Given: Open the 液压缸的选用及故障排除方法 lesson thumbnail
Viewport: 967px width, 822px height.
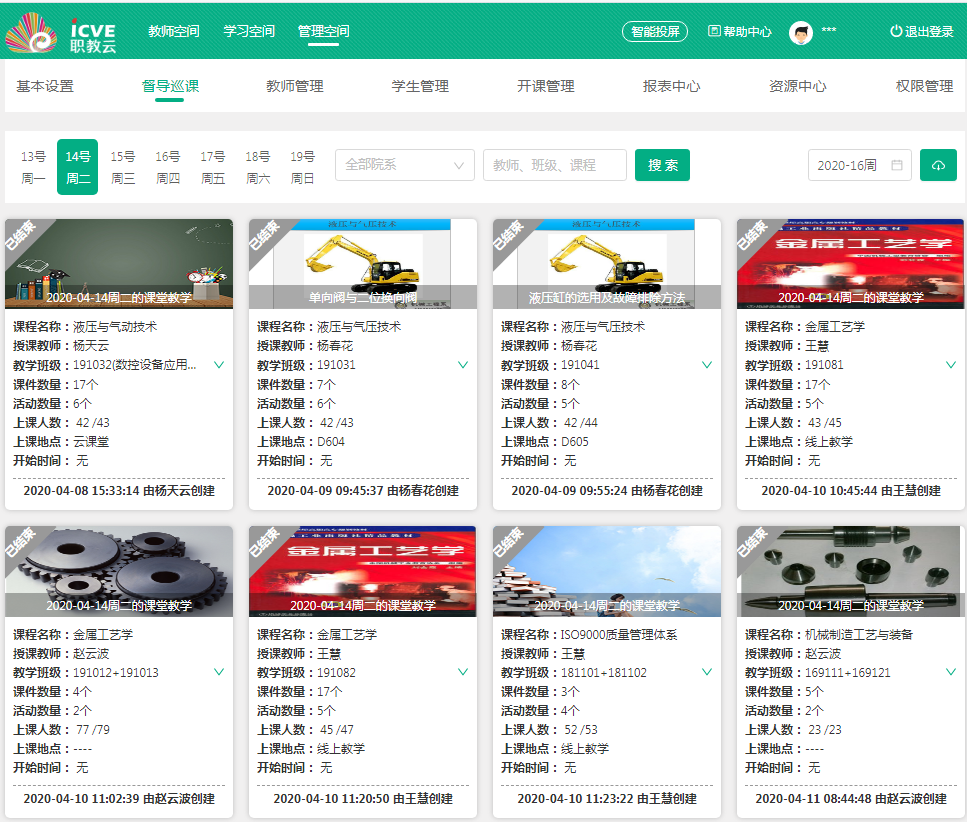Looking at the screenshot, I should coord(607,264).
